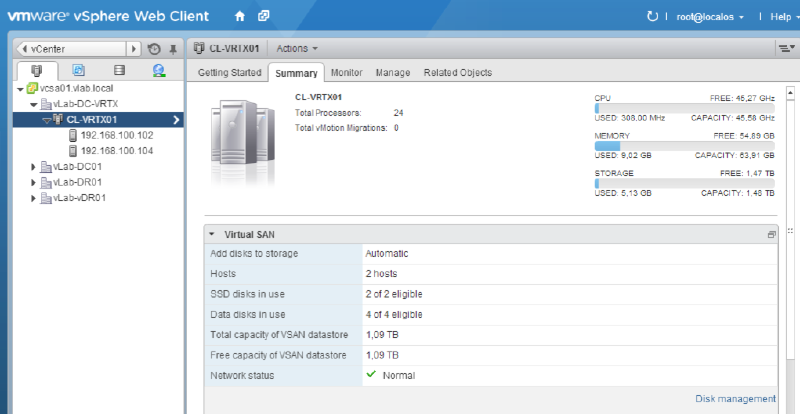
Task: Open the Help menu
Action: point(785,17)
